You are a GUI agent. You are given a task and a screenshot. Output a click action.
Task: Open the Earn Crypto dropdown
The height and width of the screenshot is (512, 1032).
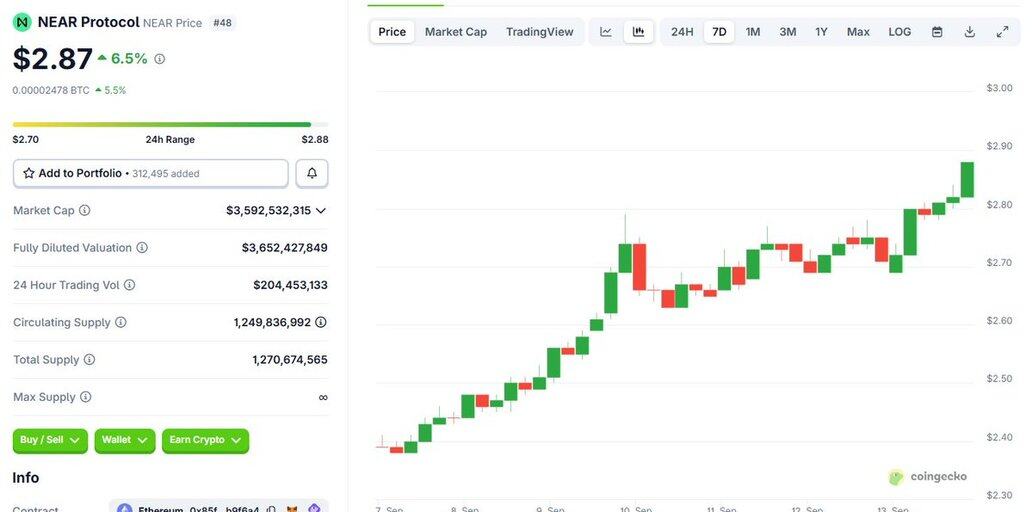click(205, 440)
